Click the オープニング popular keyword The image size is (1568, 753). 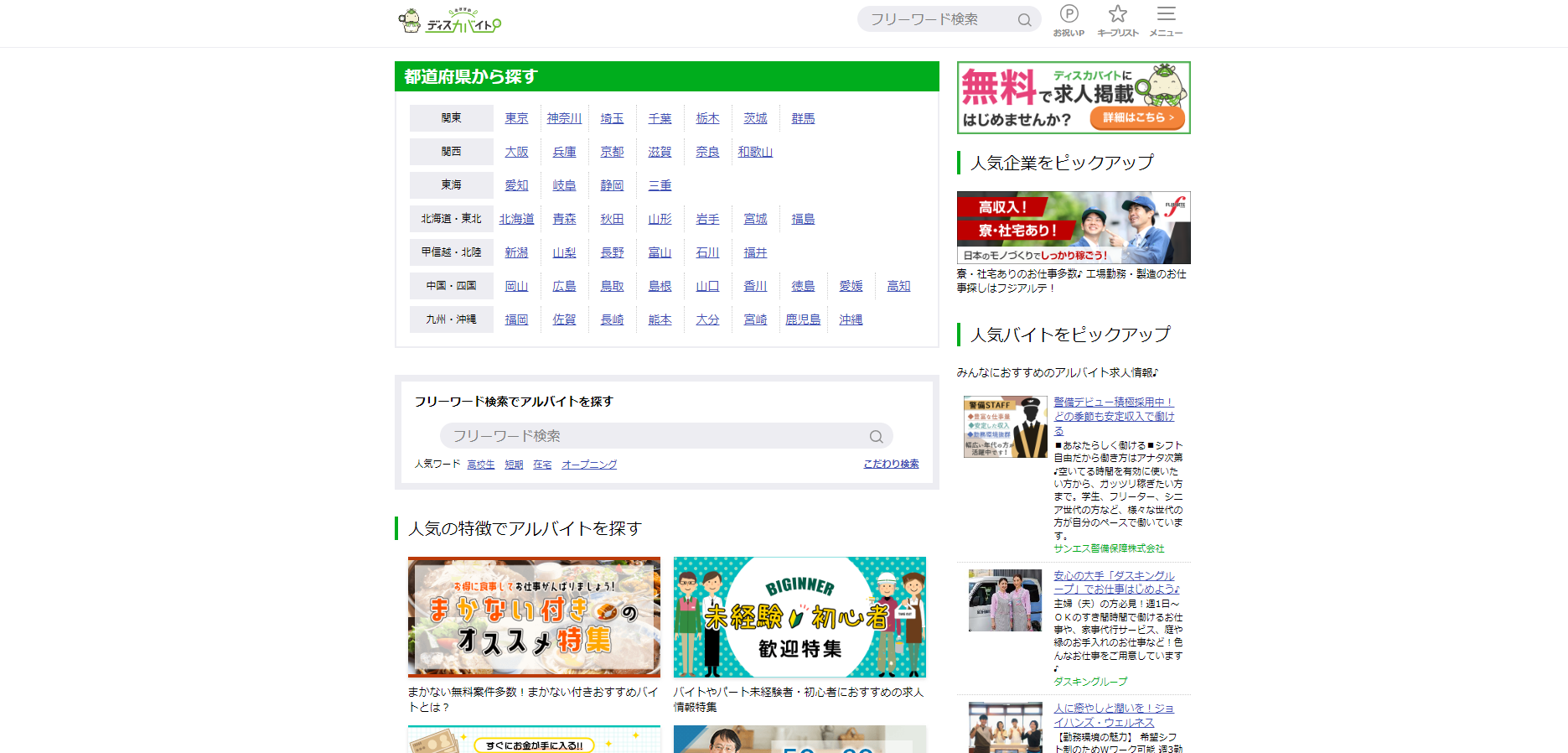(x=589, y=464)
